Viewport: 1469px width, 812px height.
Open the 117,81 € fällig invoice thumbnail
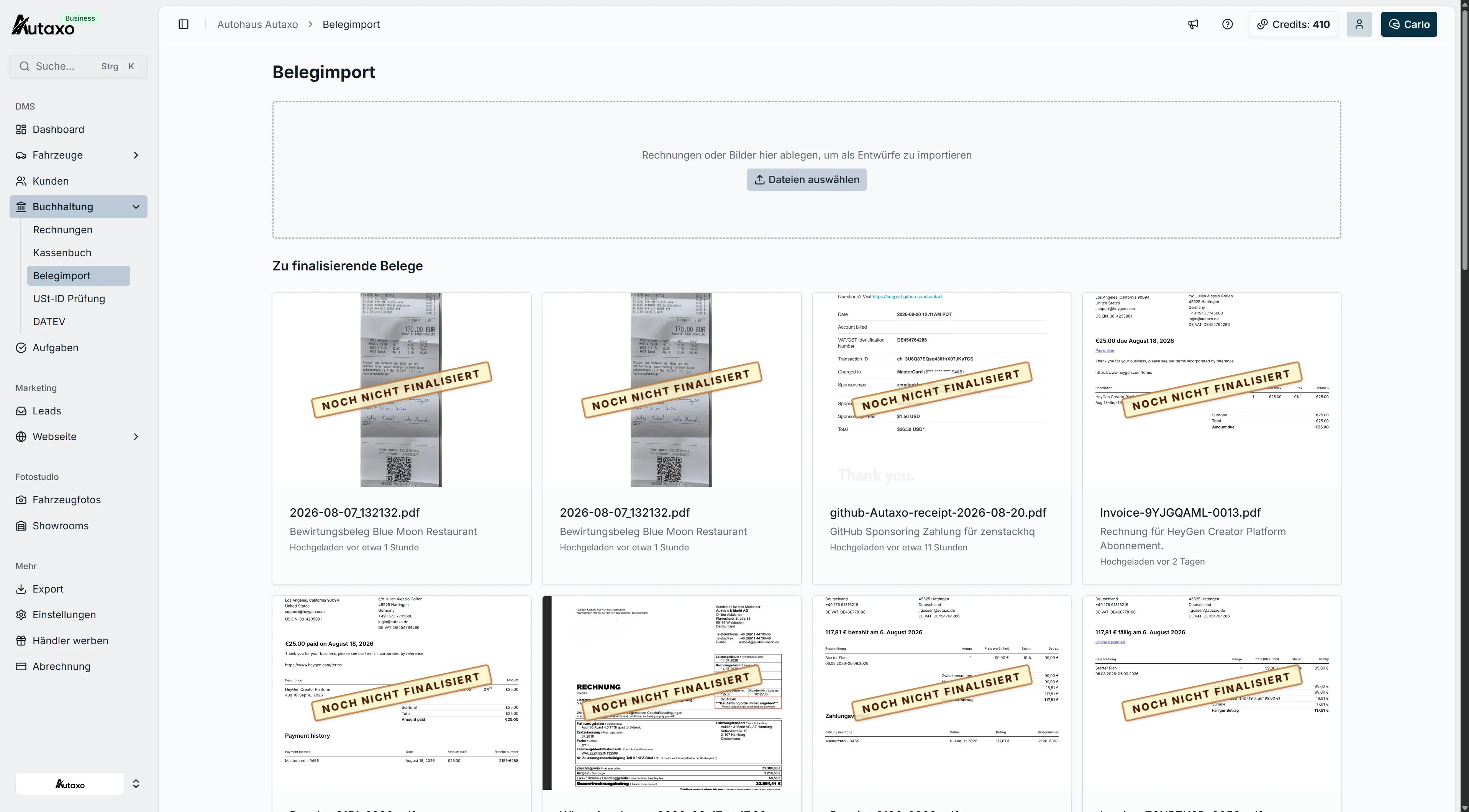pyautogui.click(x=1212, y=693)
